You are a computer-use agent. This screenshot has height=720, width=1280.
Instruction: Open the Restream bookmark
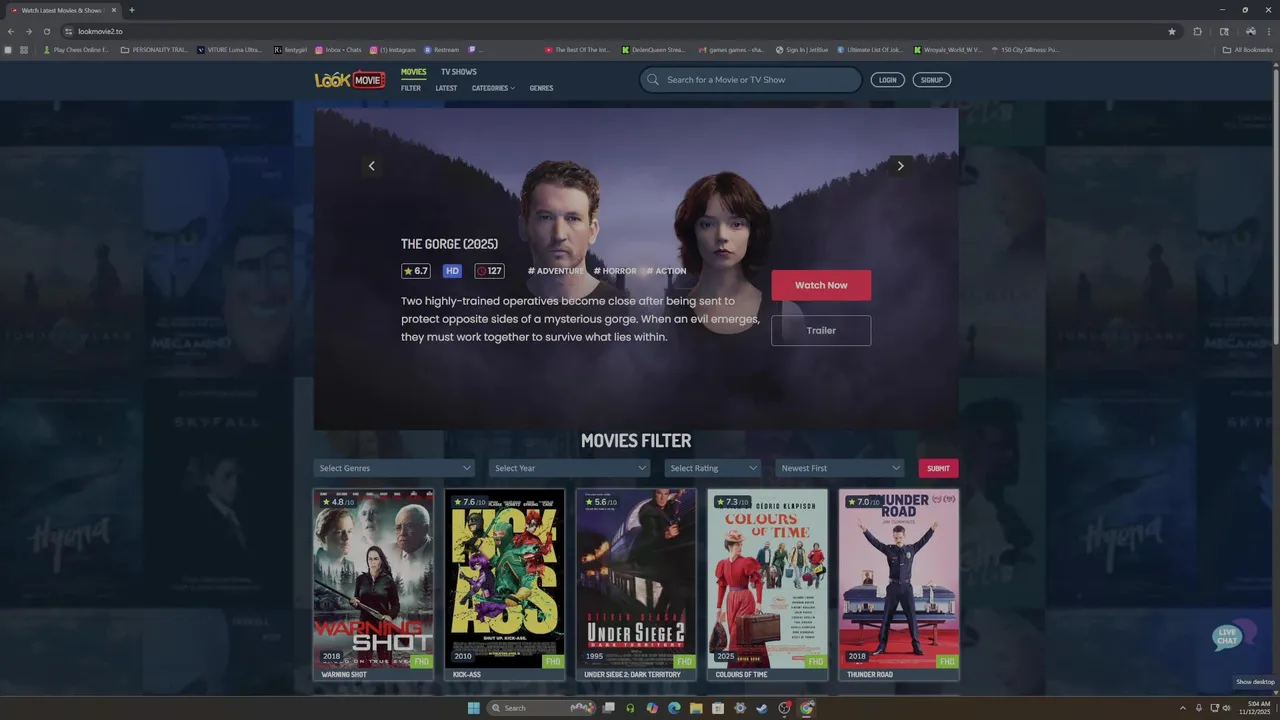coord(442,49)
